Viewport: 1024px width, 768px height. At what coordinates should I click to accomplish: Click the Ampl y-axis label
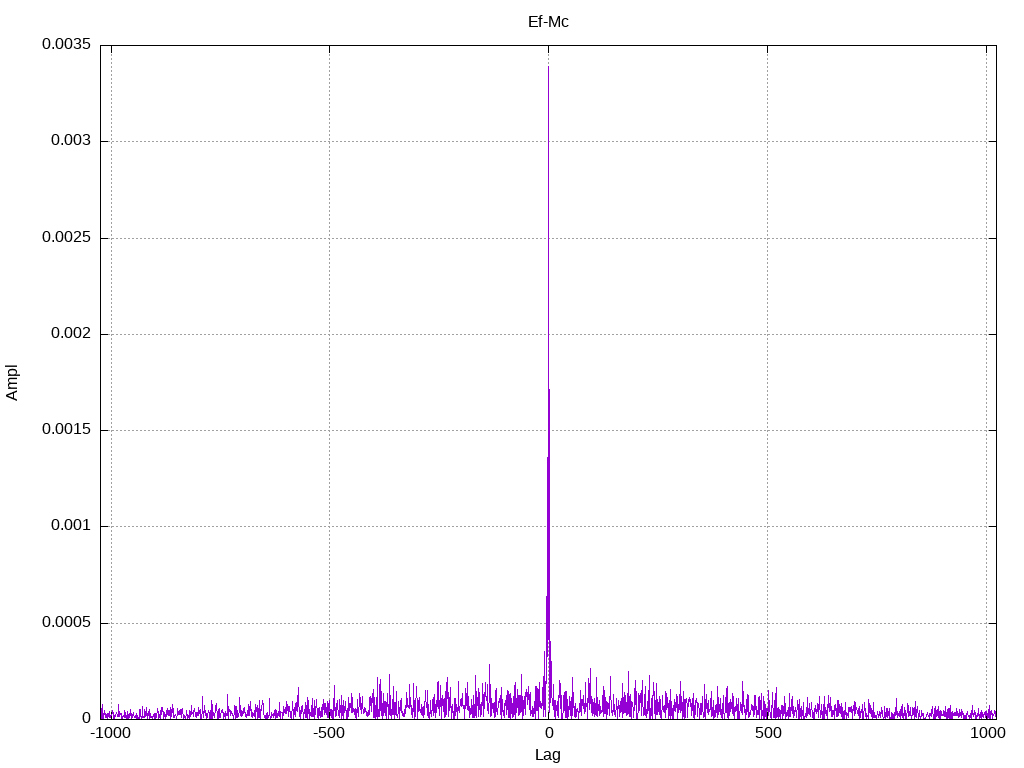(12, 383)
